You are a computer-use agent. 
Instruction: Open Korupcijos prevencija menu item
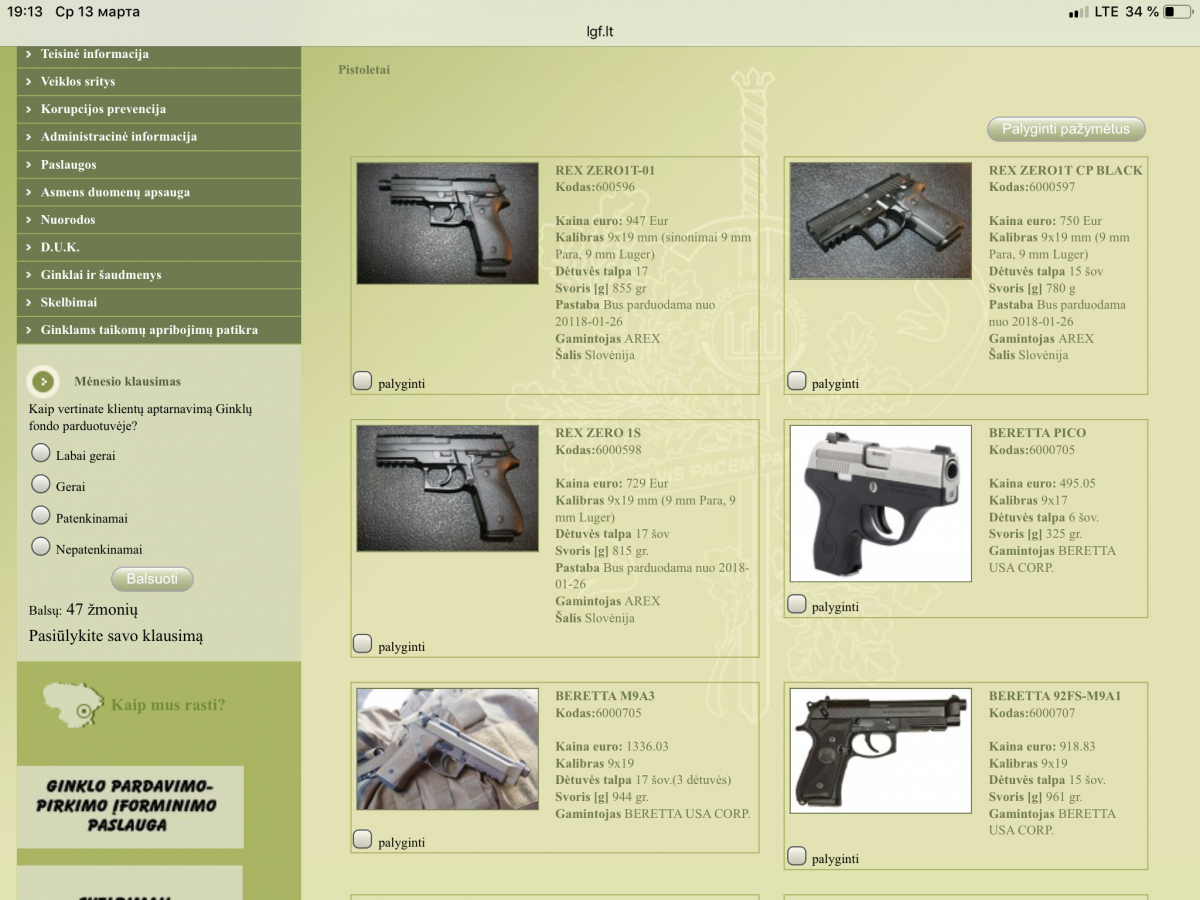[x=159, y=109]
